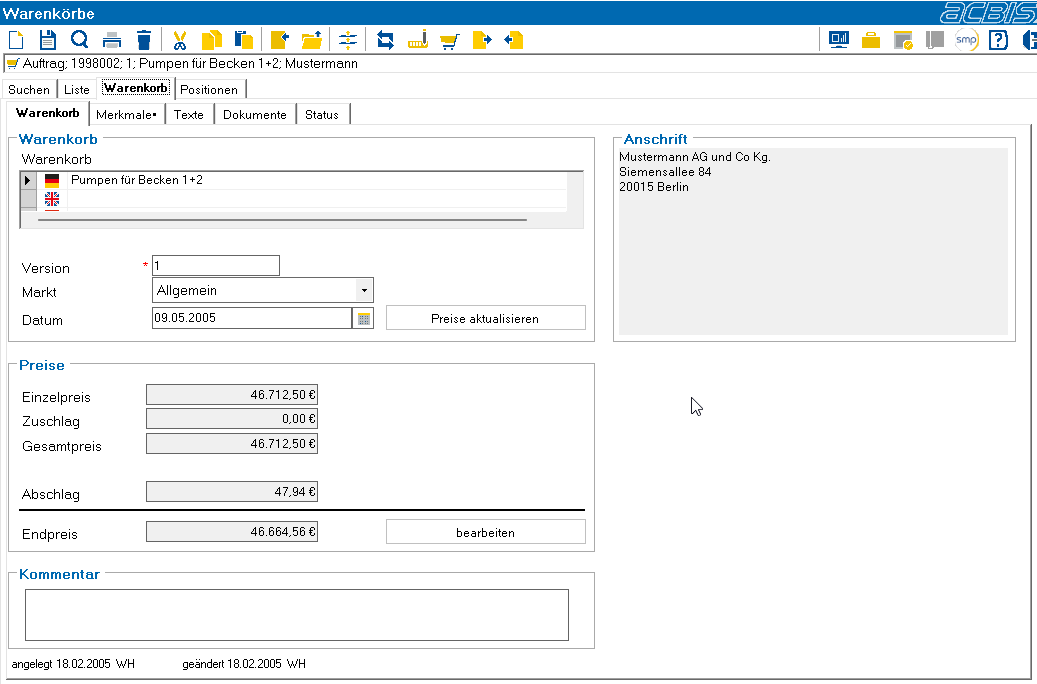Expand the Markt dropdown arrow
The image size is (1037, 684).
pos(364,290)
